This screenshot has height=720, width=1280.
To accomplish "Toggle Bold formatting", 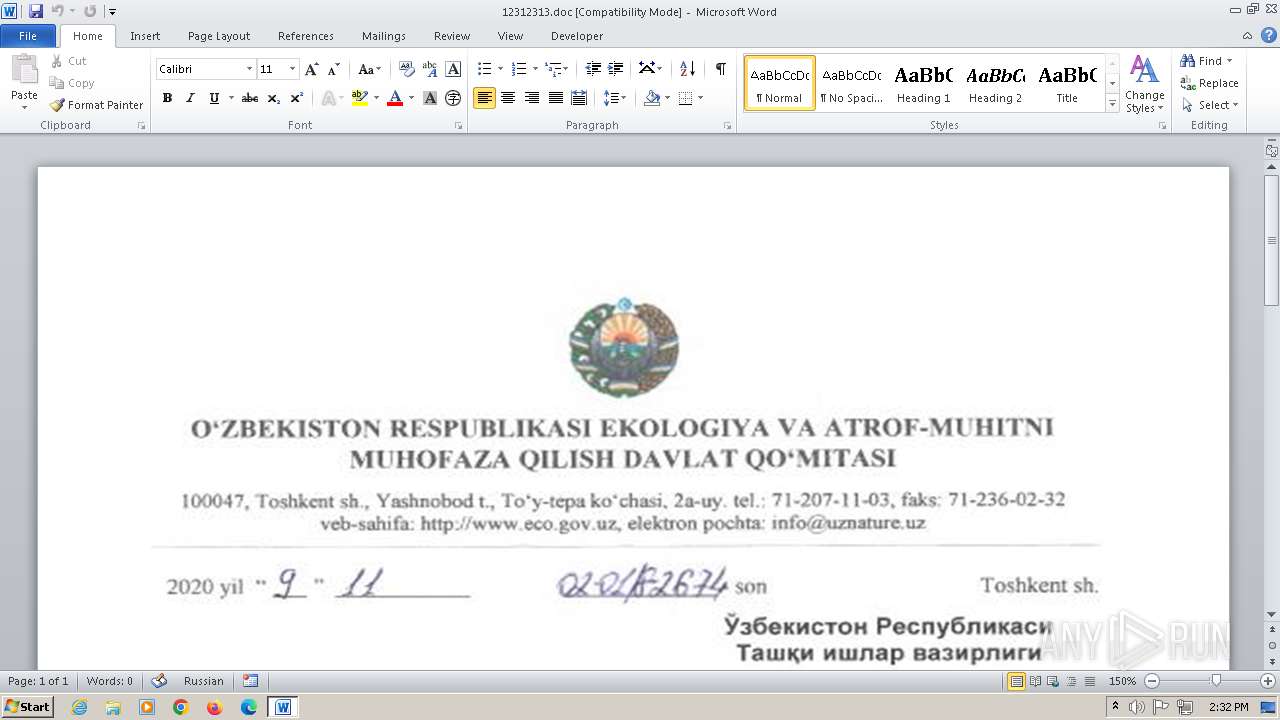I will (x=167, y=98).
